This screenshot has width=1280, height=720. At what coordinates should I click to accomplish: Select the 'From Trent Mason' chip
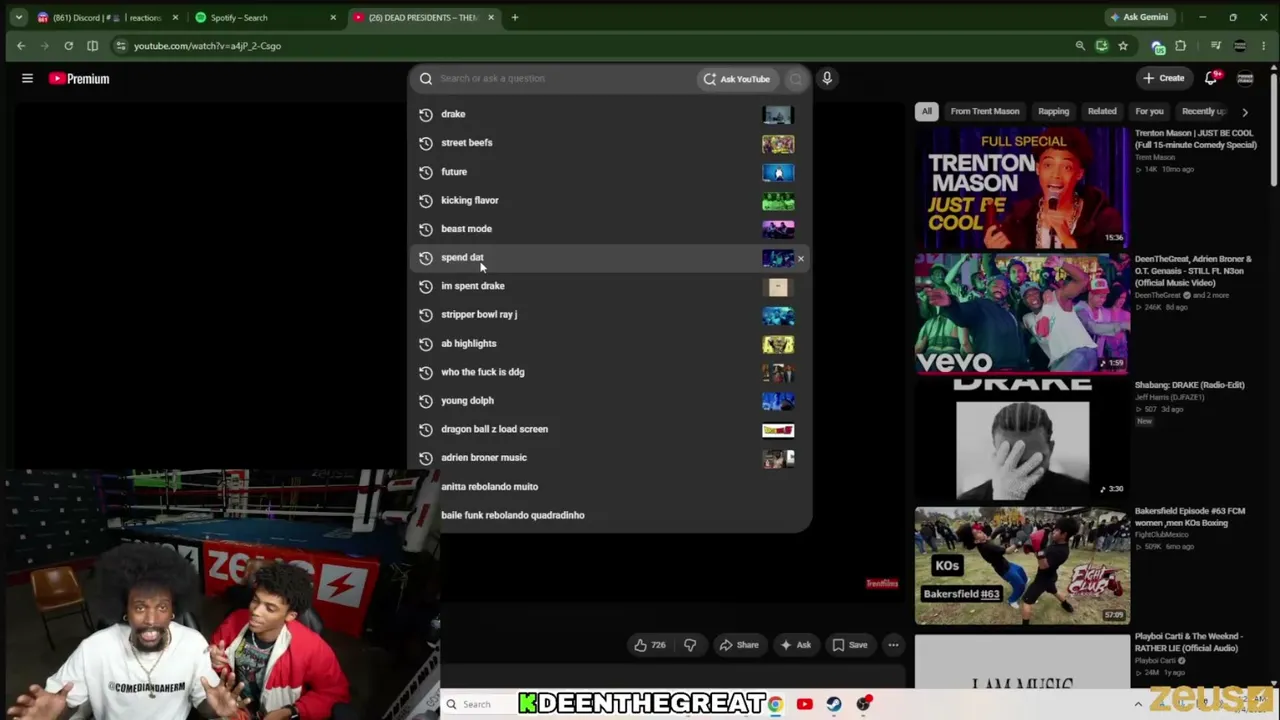coord(985,112)
